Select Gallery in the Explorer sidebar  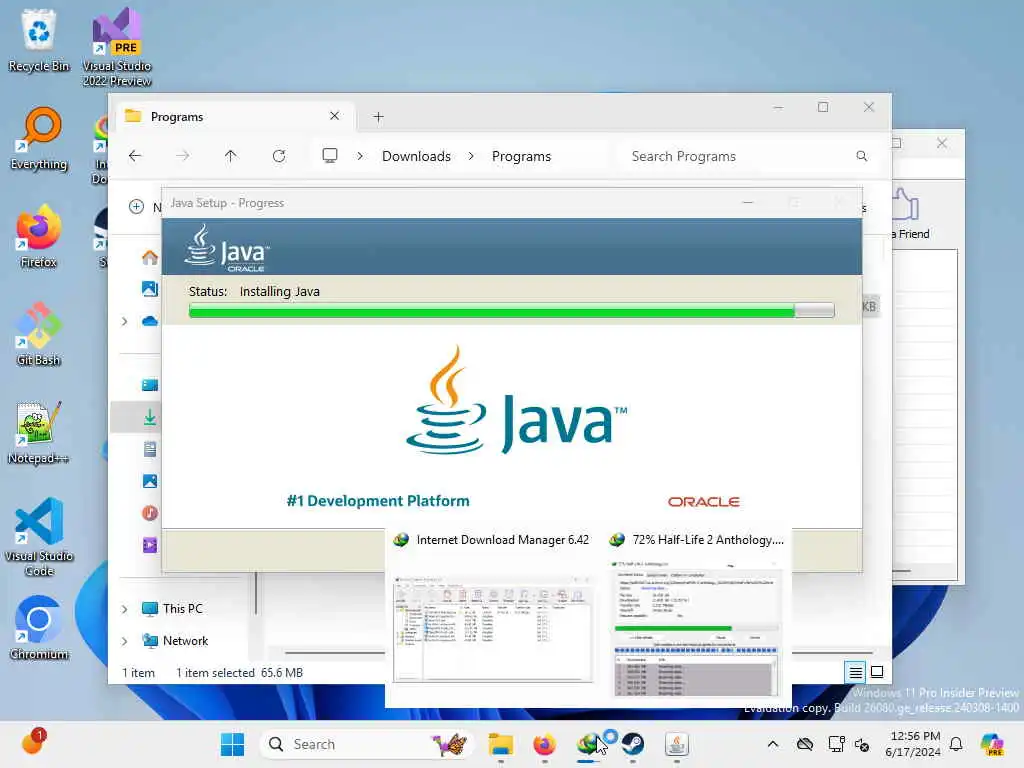(x=150, y=289)
